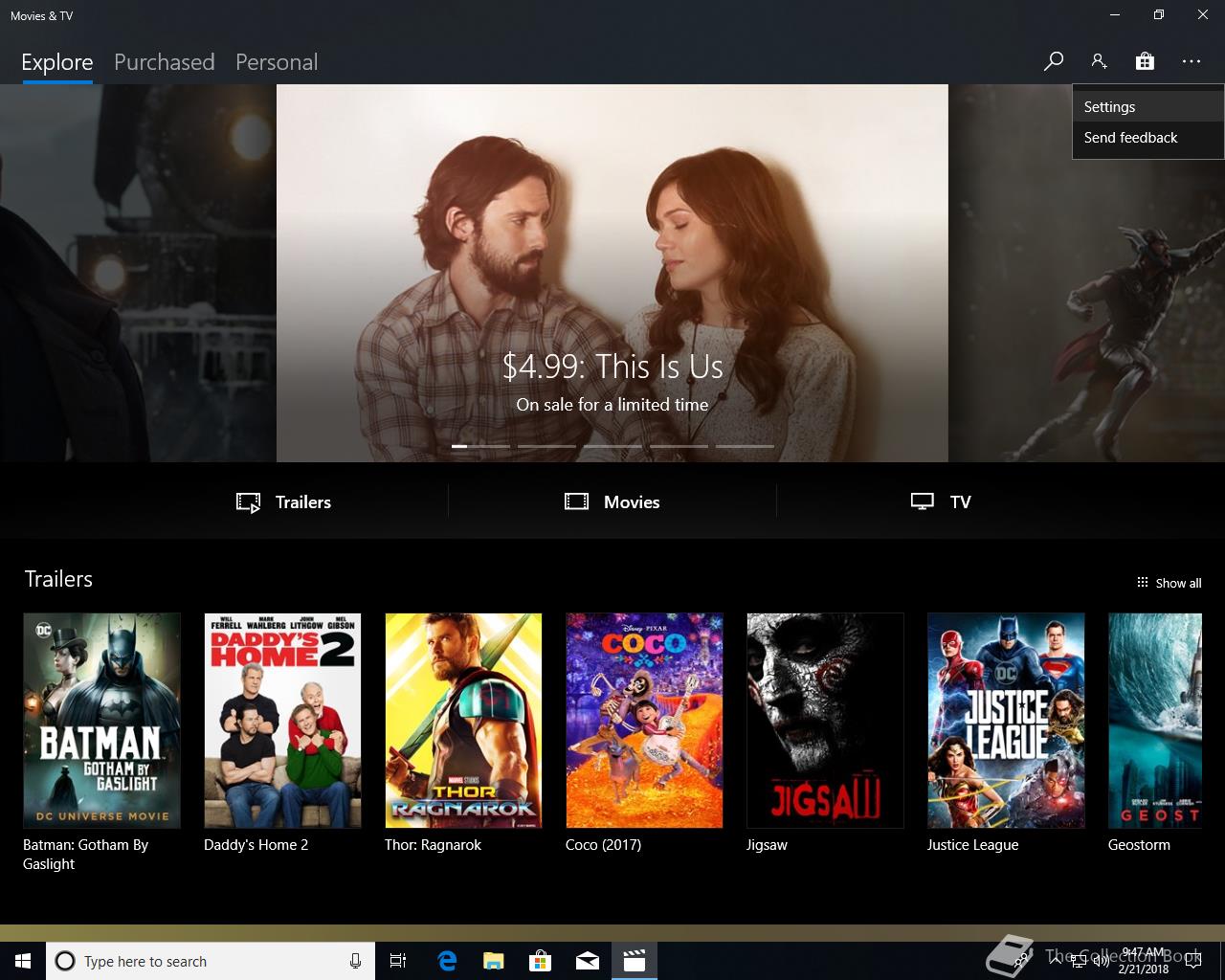The image size is (1225, 980).
Task: Click the Justice League title text
Action: point(972,845)
